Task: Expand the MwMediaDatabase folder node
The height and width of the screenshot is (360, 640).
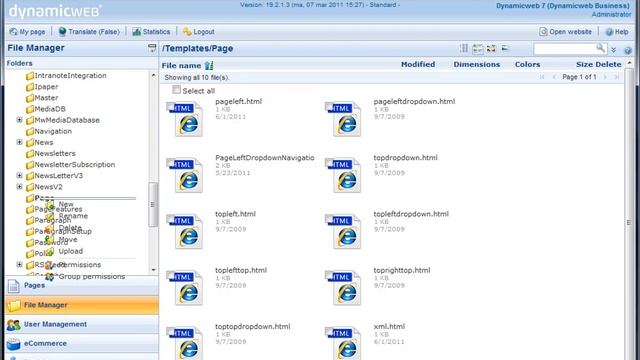Action: coord(19,120)
